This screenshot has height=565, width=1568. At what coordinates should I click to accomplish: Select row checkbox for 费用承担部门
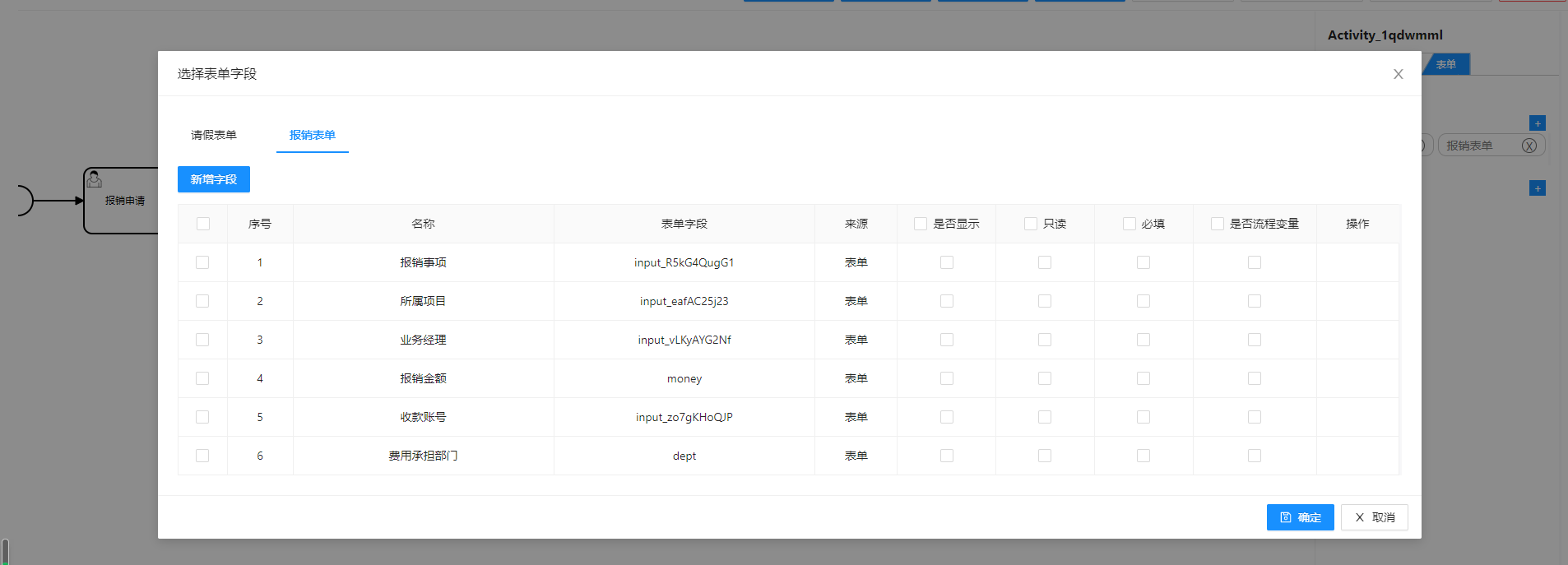(202, 456)
